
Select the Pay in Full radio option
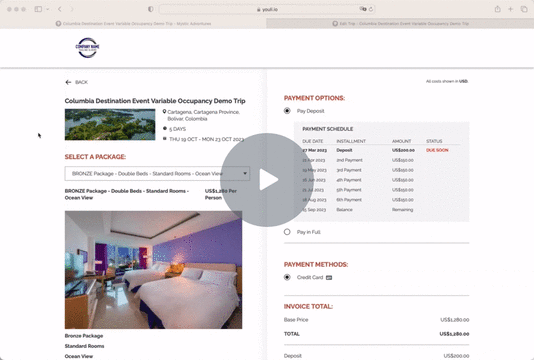pos(287,232)
